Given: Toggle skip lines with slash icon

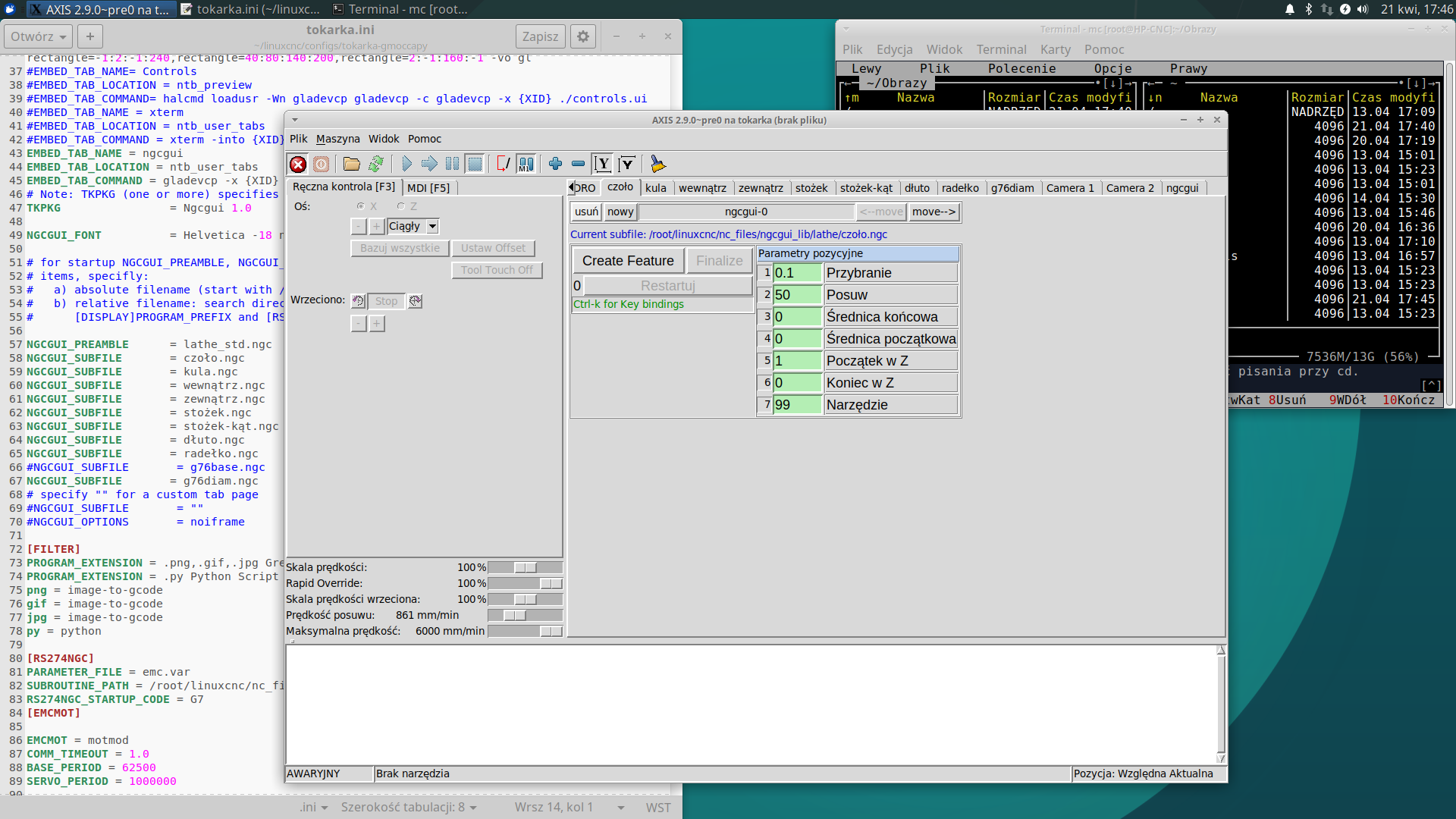Looking at the screenshot, I should 503,164.
